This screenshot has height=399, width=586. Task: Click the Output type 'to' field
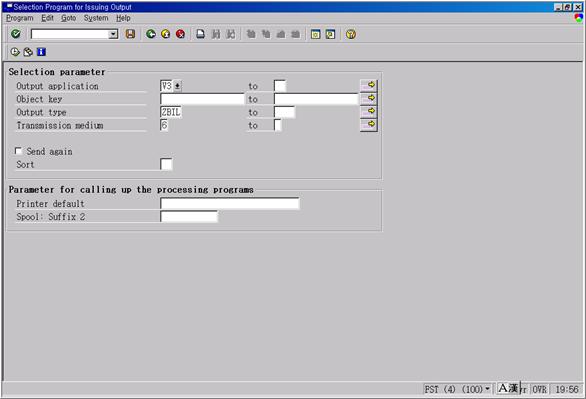284,112
